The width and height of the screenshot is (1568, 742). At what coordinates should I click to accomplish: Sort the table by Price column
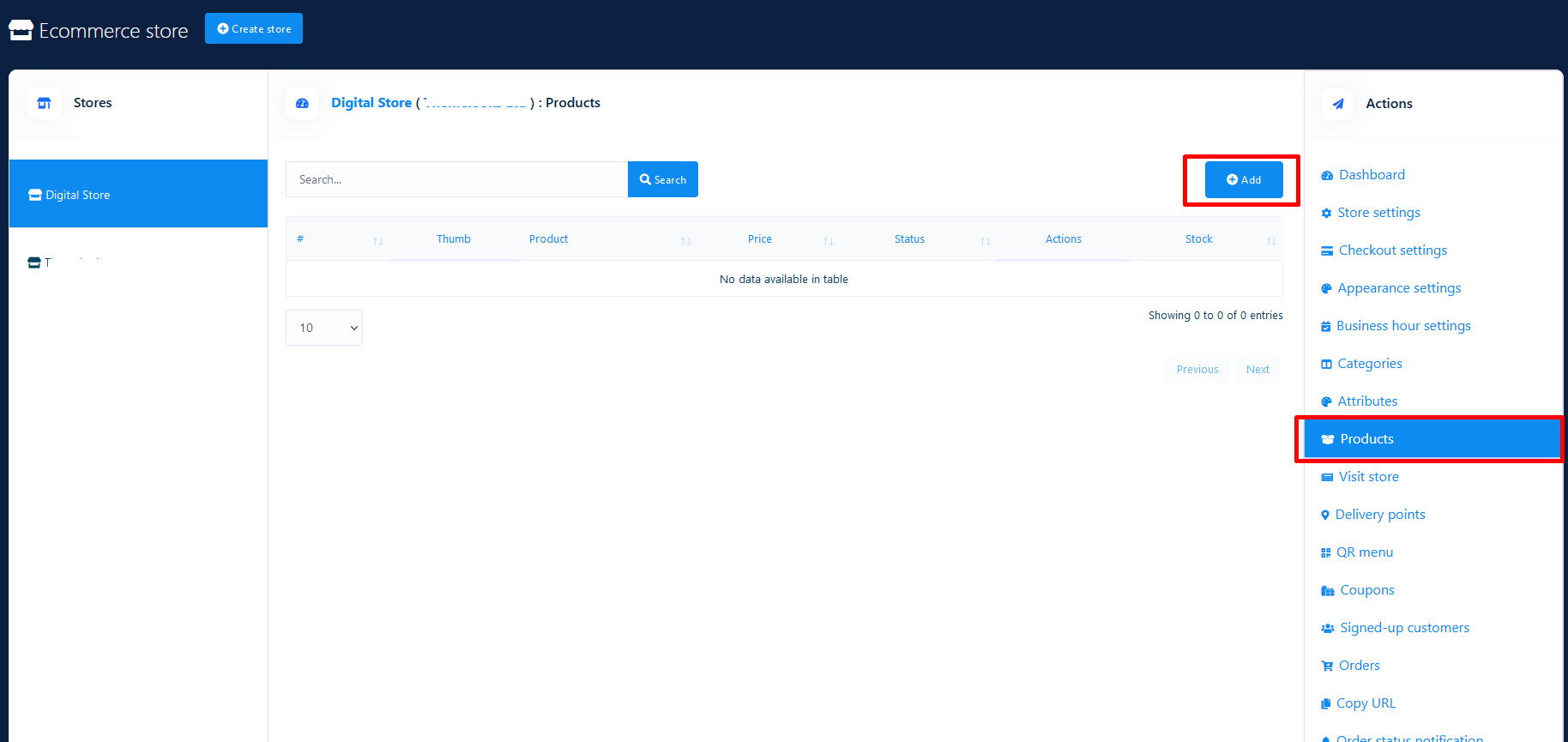coord(760,239)
